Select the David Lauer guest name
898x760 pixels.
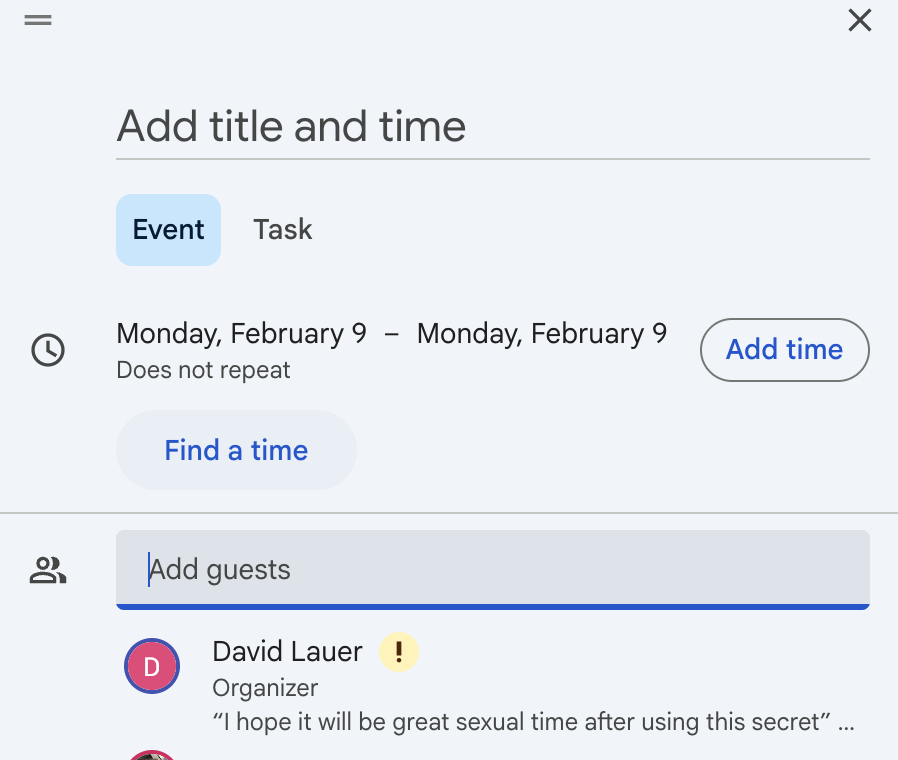pyautogui.click(x=287, y=652)
